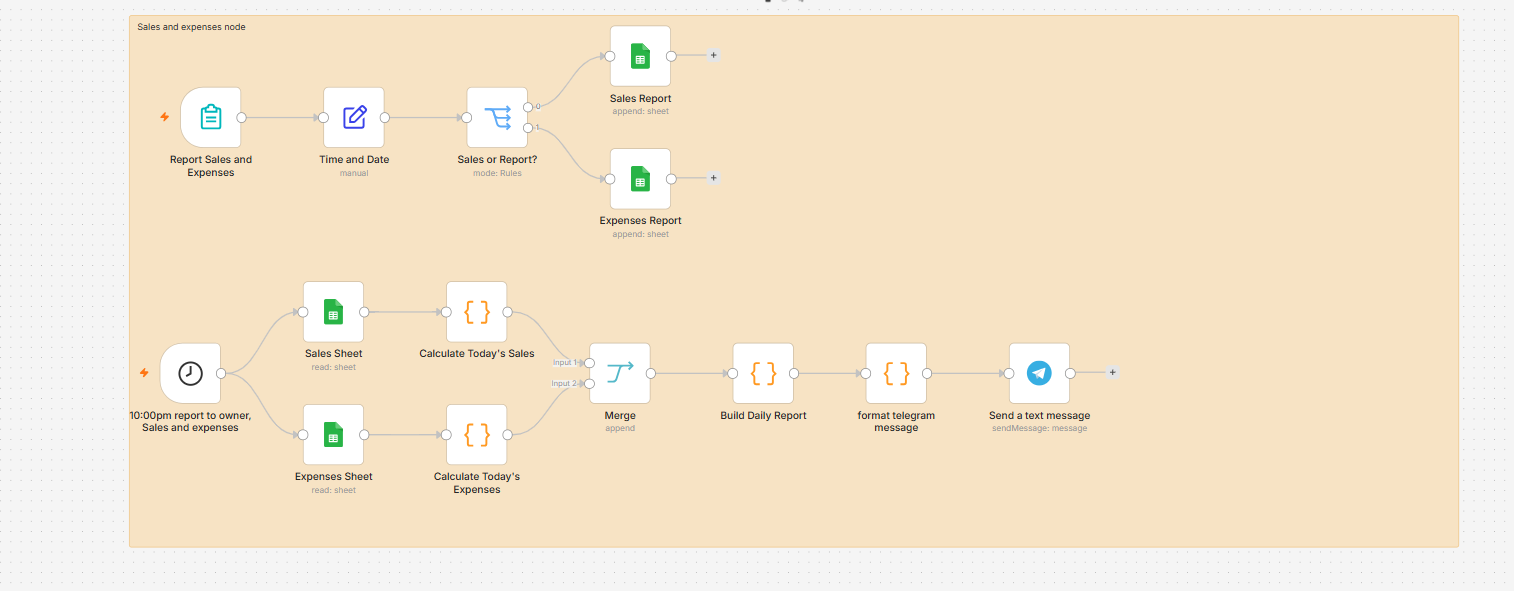
Task: Open the Build Daily Report code node
Action: click(x=763, y=373)
